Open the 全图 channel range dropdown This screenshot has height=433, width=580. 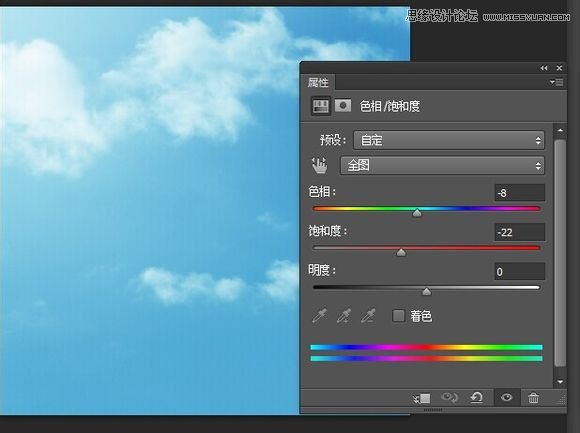442,165
